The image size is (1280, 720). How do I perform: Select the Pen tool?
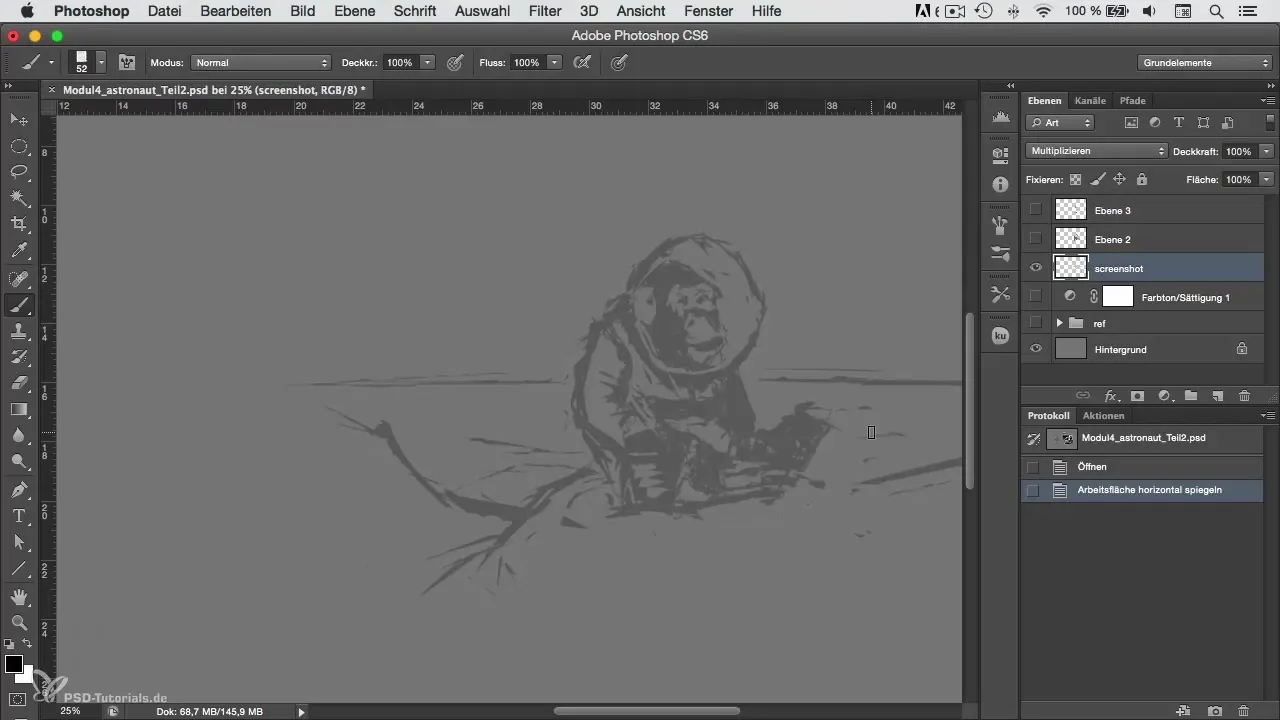click(x=19, y=490)
